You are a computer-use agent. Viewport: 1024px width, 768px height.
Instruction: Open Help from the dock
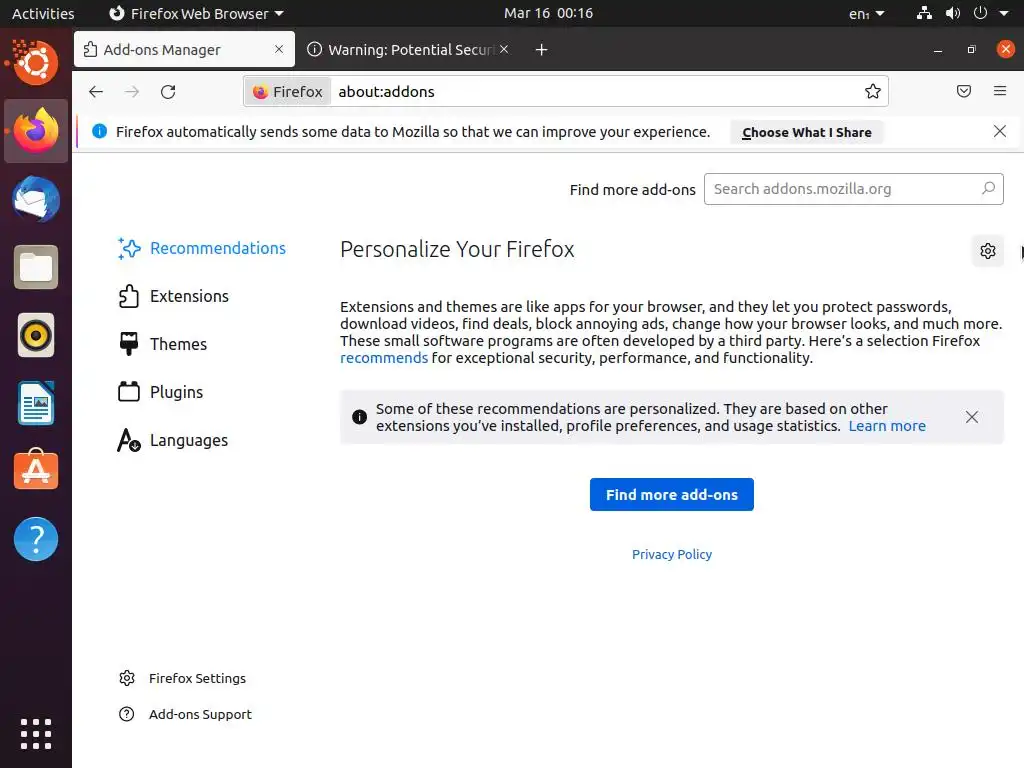click(x=36, y=539)
